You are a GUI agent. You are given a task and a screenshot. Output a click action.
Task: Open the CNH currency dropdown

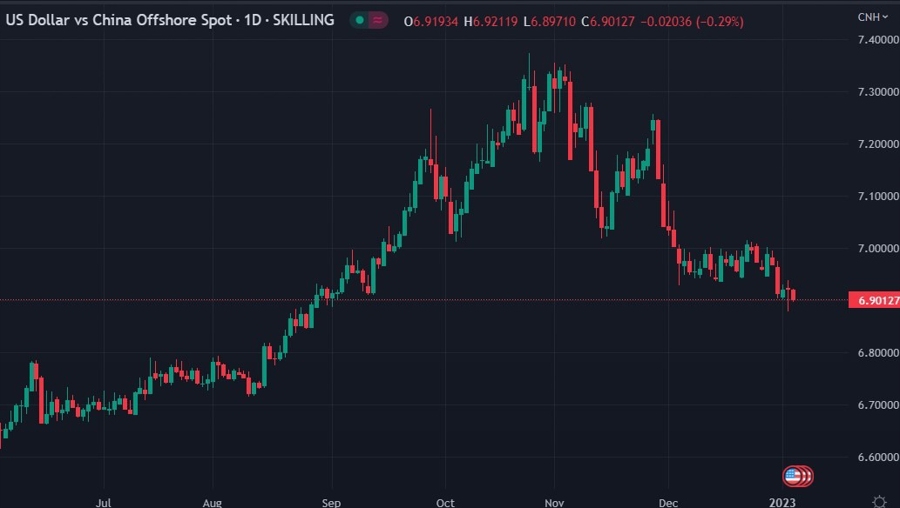click(872, 17)
